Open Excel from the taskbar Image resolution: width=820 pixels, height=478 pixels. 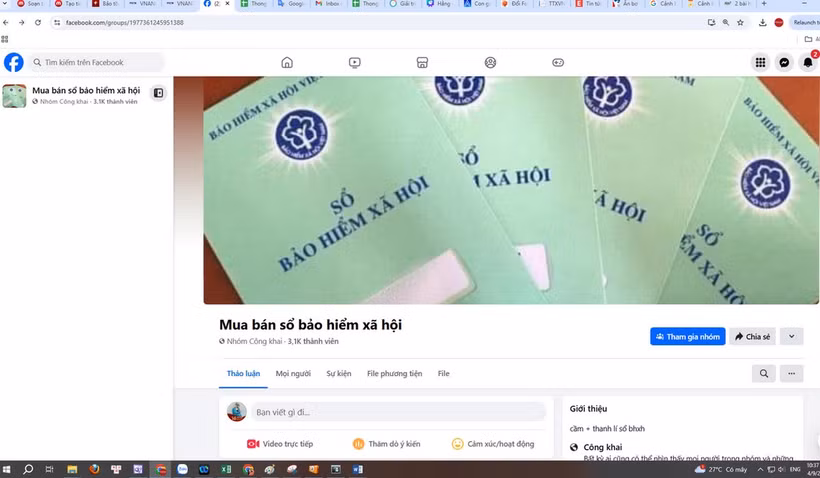226,469
